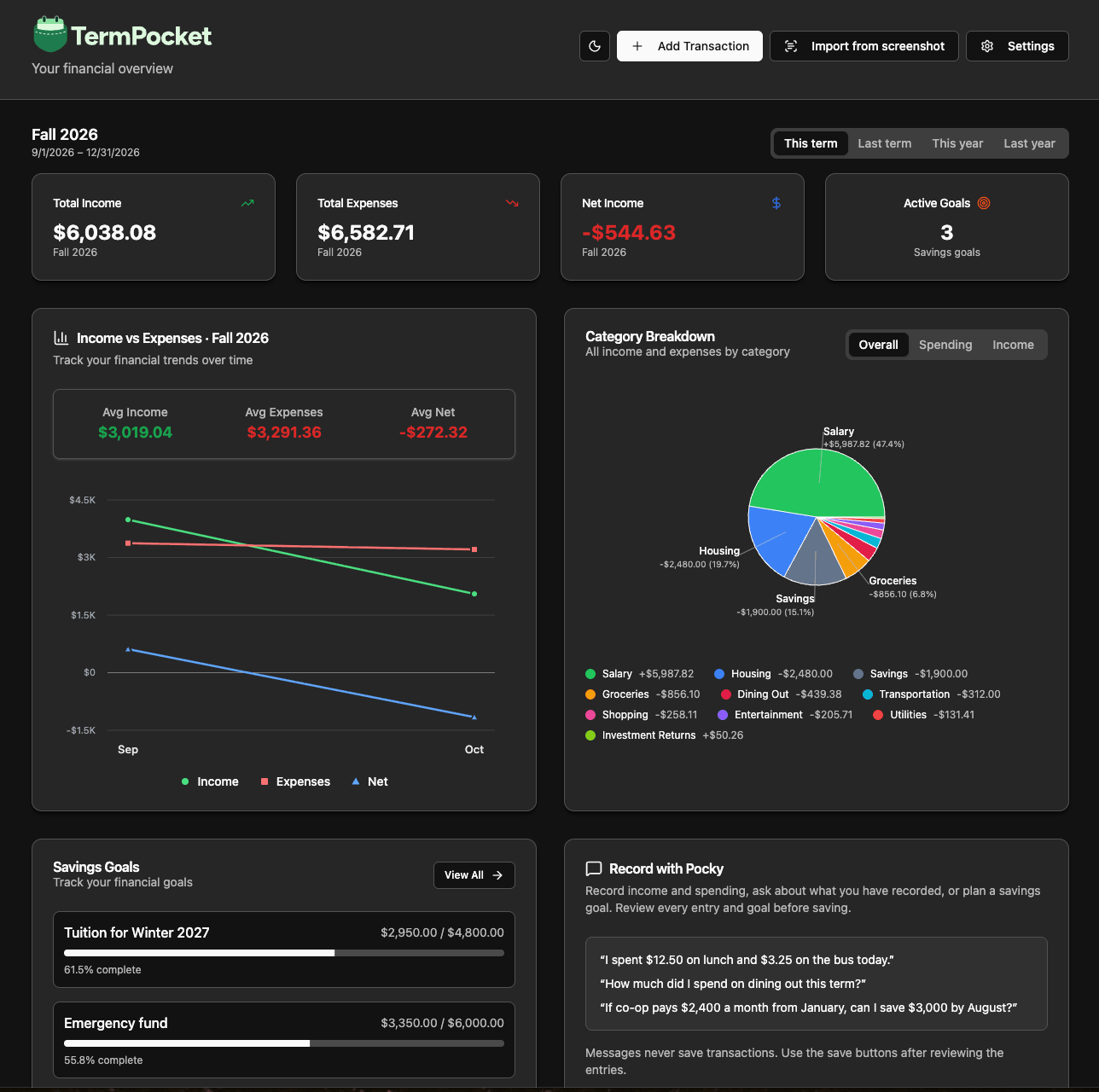The width and height of the screenshot is (1099, 1092).
Task: Click the gray Savings legend dot
Action: coord(858,674)
